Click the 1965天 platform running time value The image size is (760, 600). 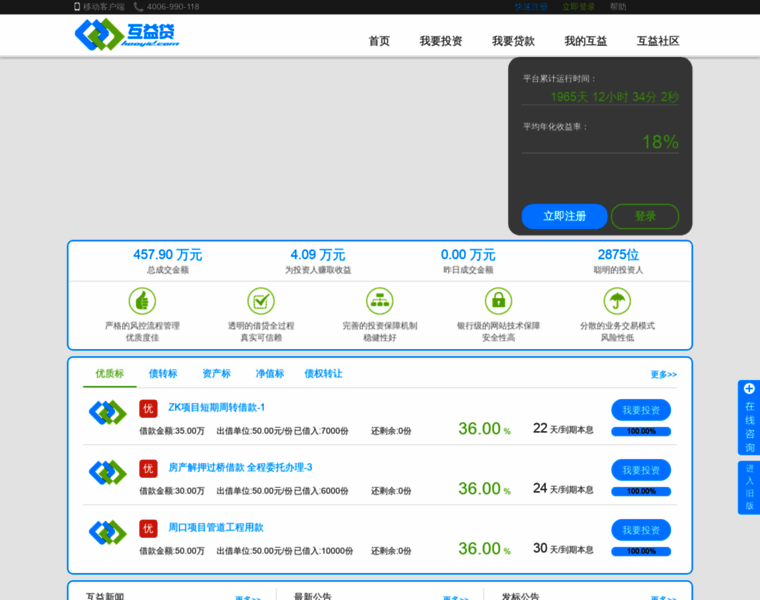pyautogui.click(x=615, y=97)
